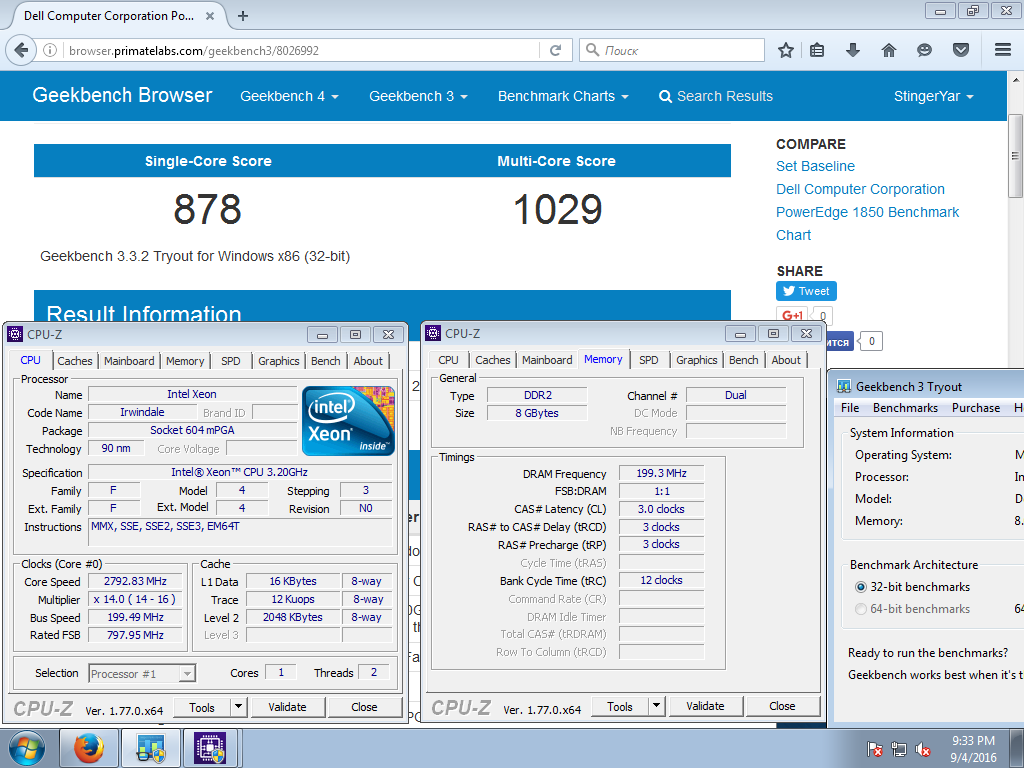The width and height of the screenshot is (1024, 768).
Task: Open the Windows Start orb
Action: pyautogui.click(x=27, y=748)
